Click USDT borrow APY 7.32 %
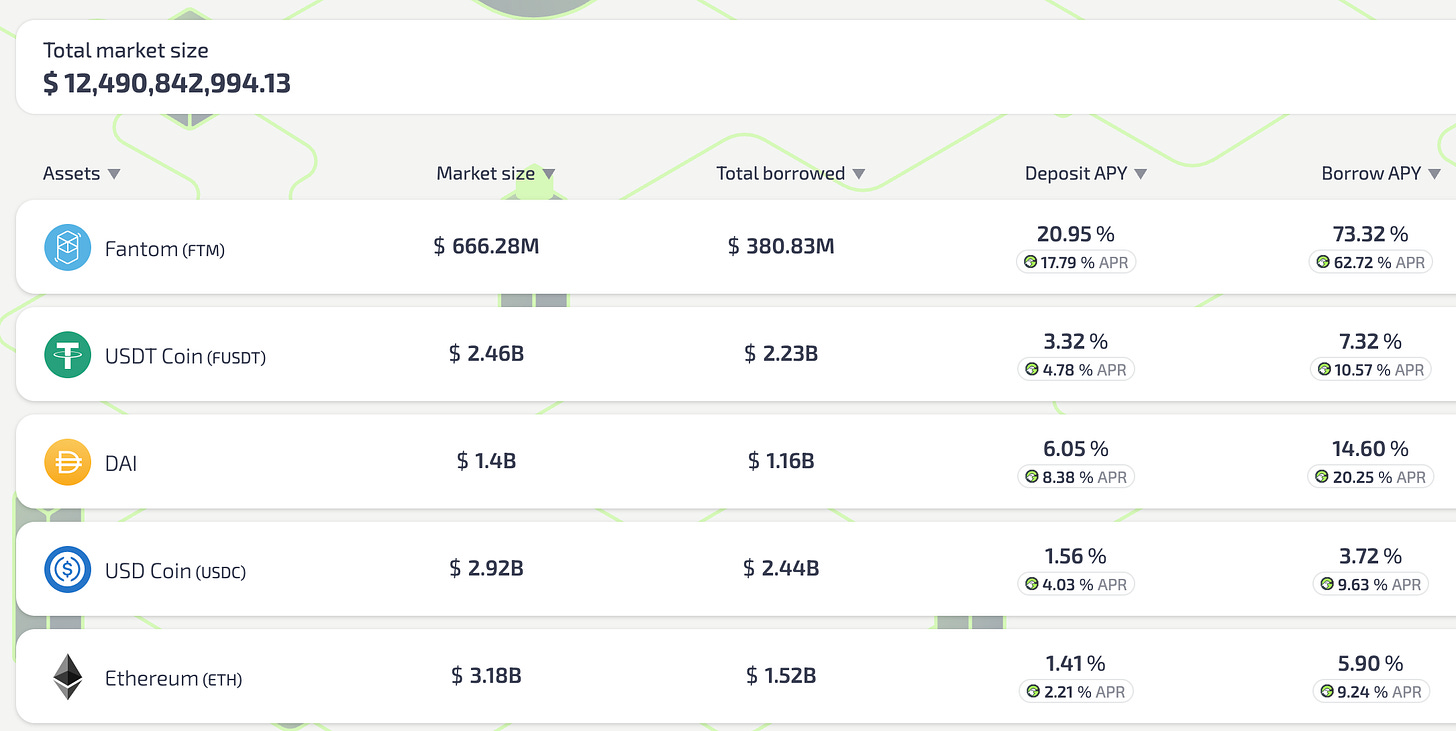Viewport: 1456px width, 731px height. (x=1370, y=341)
